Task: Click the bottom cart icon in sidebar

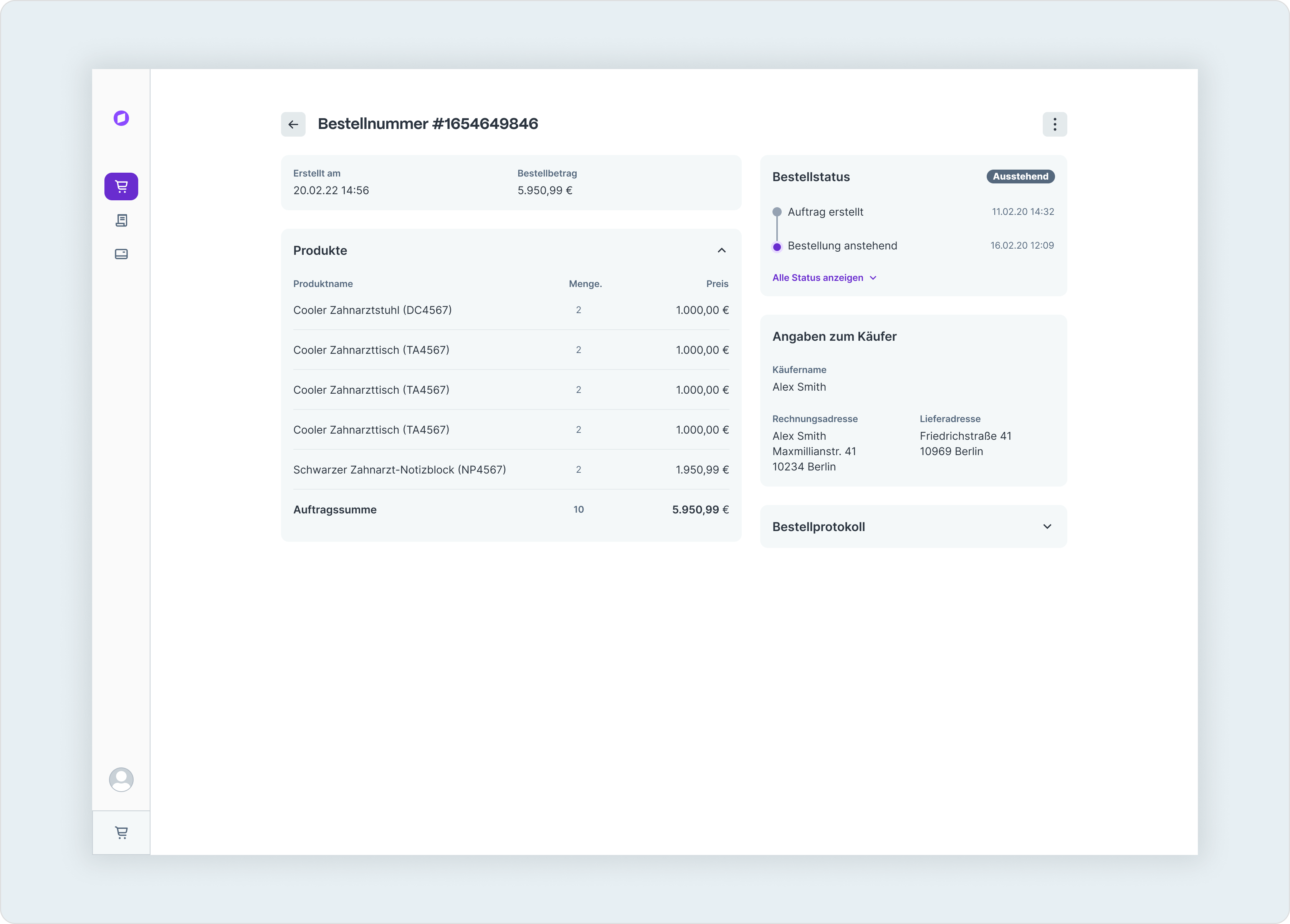Action: click(x=121, y=833)
